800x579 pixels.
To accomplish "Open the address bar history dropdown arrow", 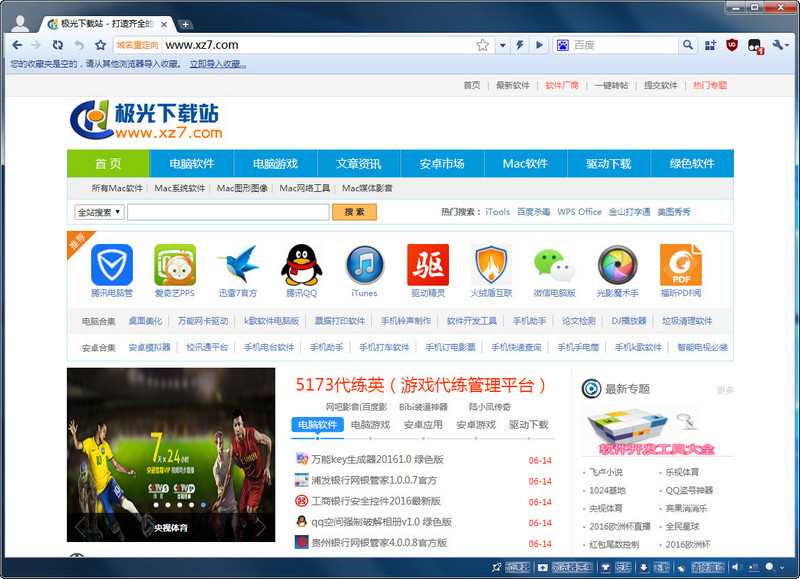I will point(503,45).
